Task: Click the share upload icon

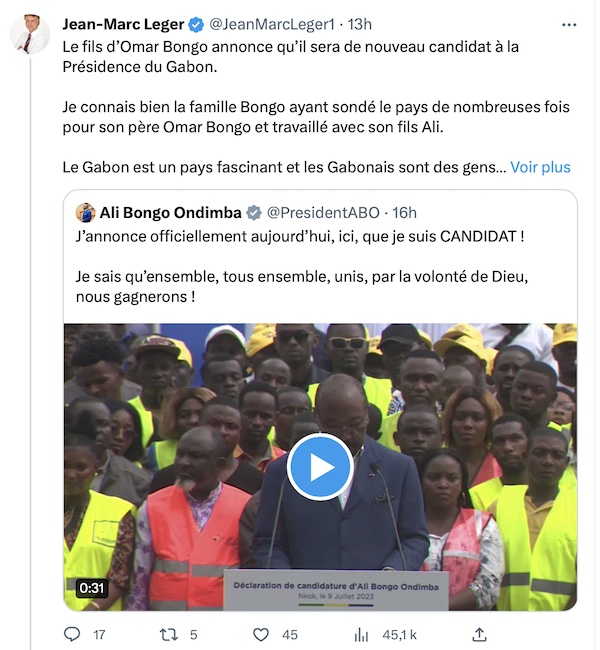Action: click(479, 634)
